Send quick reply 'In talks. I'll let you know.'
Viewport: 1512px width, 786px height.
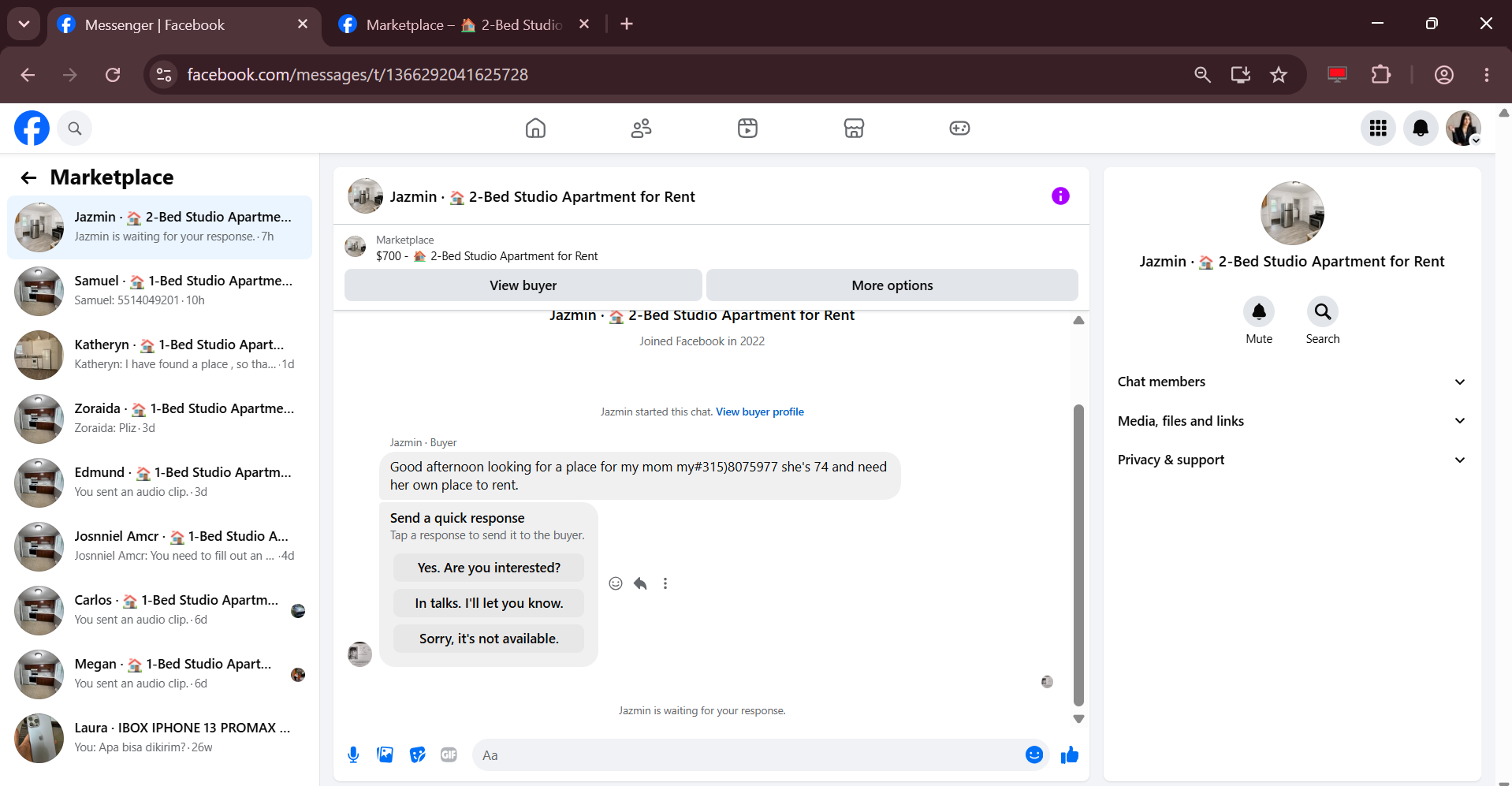[x=489, y=603]
